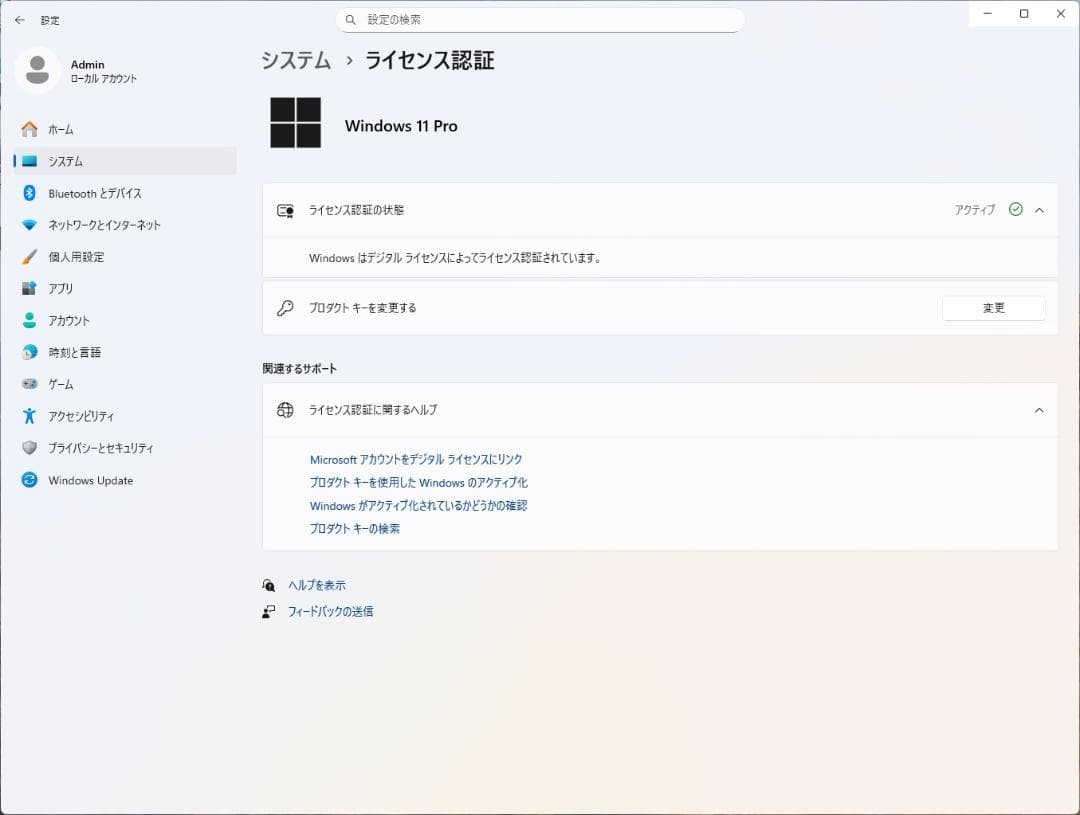The height and width of the screenshot is (815, 1080).
Task: Click the ヘルプを表示 link
Action: (317, 585)
